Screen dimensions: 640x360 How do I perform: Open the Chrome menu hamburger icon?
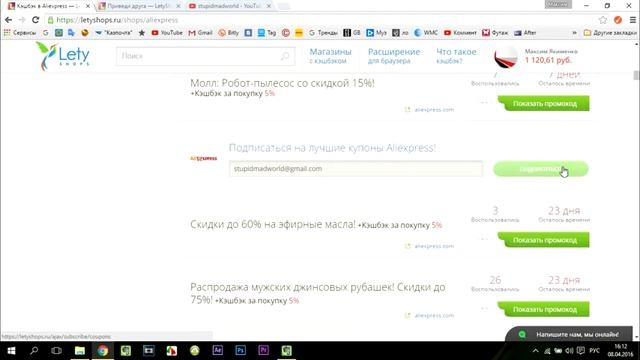click(633, 20)
